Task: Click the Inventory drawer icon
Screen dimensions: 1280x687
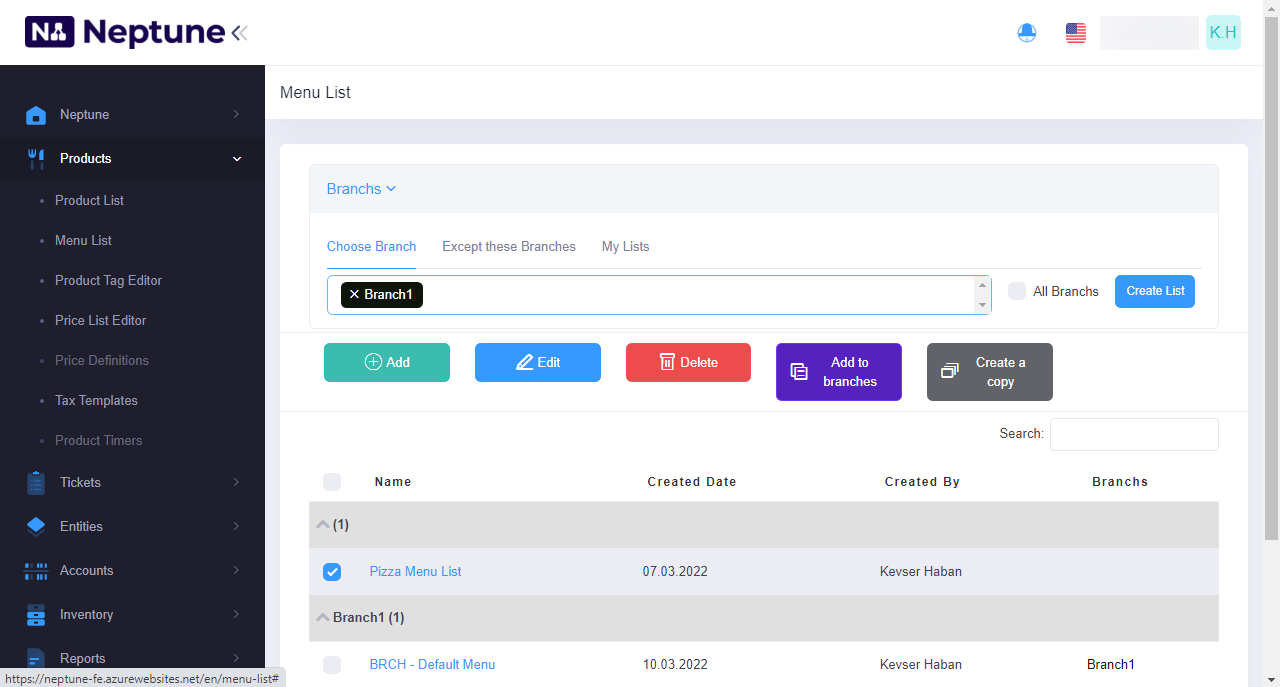Action: 36,615
